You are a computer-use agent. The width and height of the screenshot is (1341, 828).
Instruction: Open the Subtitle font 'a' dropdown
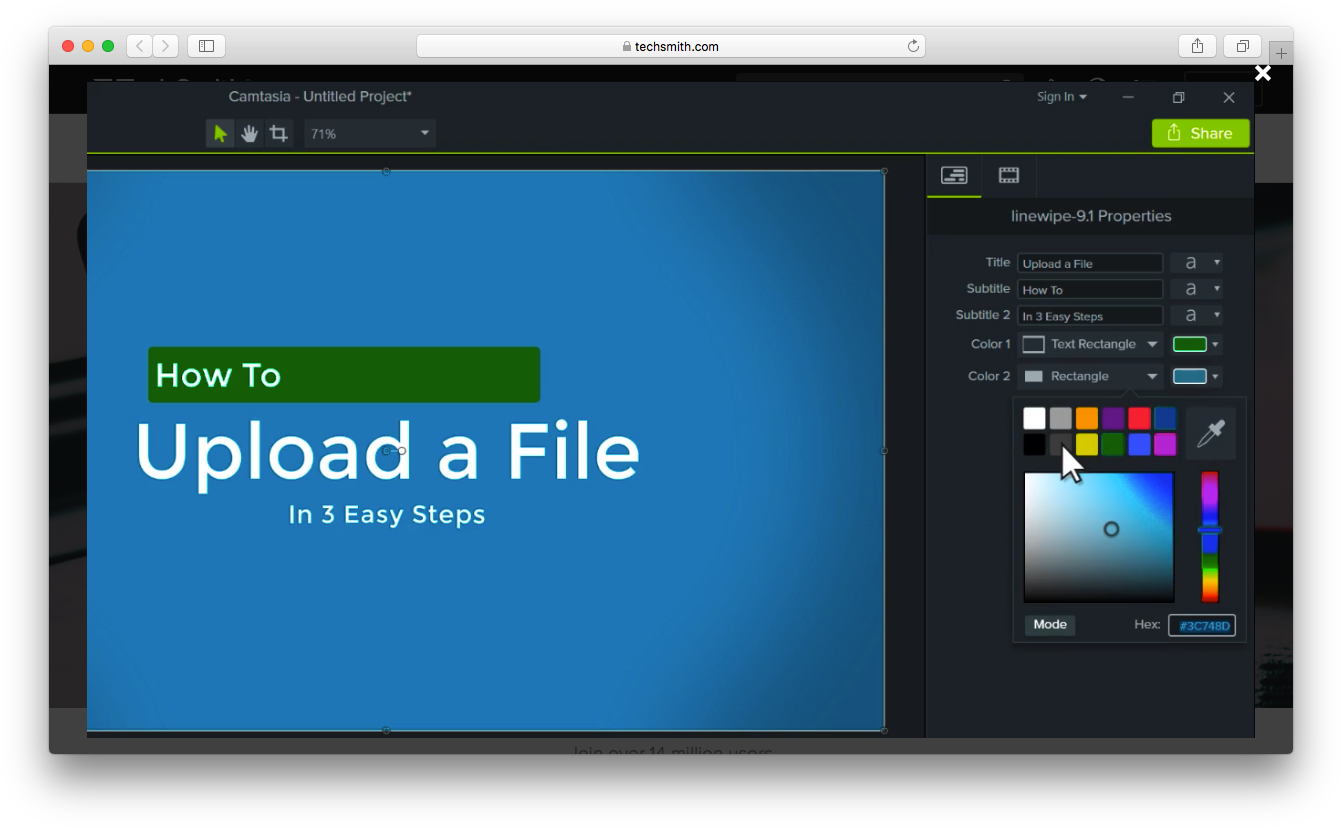1196,289
